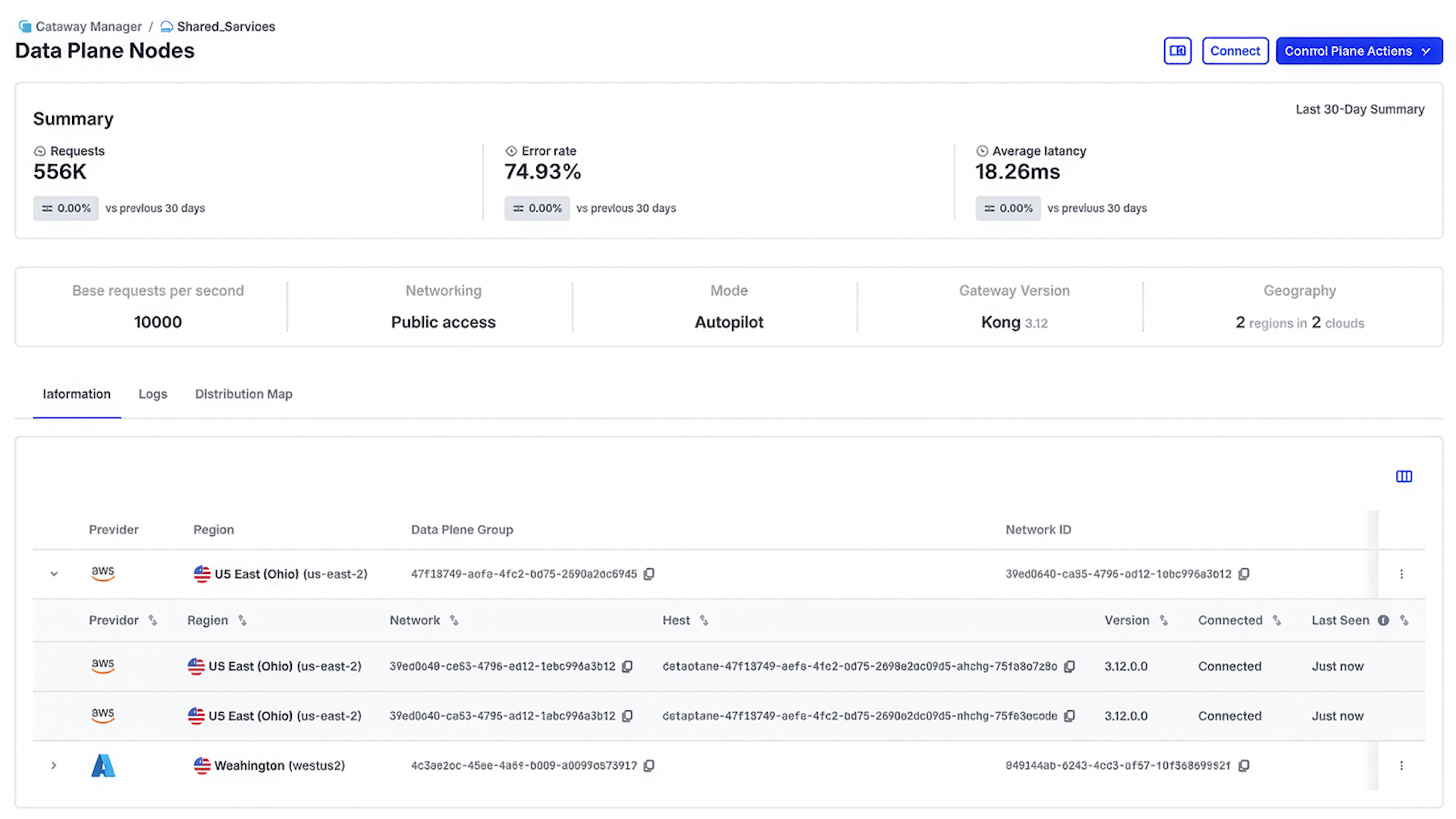Collapse the AWS US East Ohio row
1456x819 pixels.
(x=54, y=574)
